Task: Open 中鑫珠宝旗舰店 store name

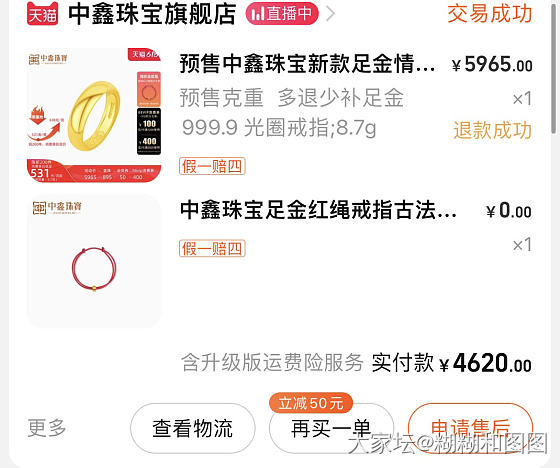Action: pos(152,14)
